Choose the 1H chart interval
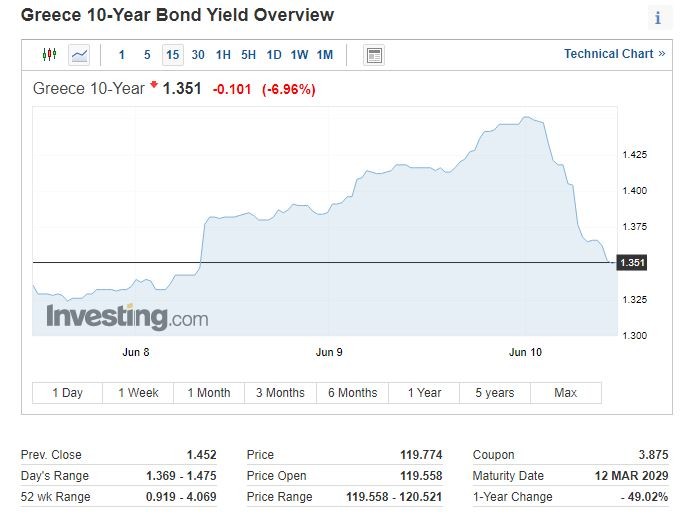The height and width of the screenshot is (526, 690). (x=223, y=55)
